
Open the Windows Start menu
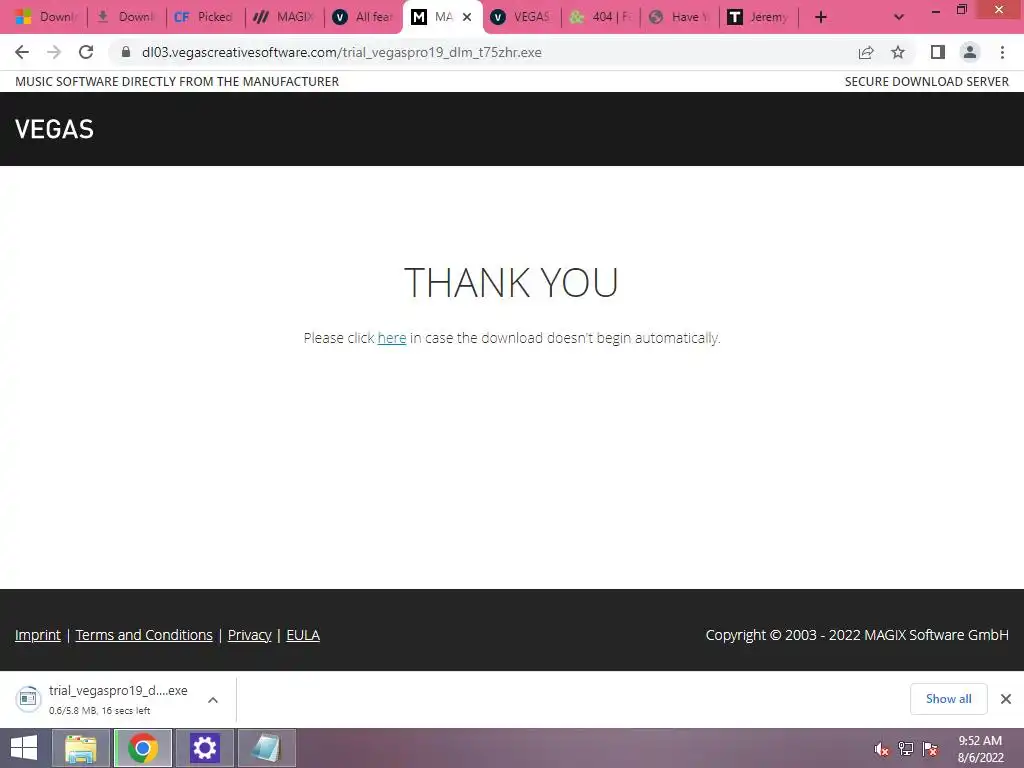pos(24,748)
